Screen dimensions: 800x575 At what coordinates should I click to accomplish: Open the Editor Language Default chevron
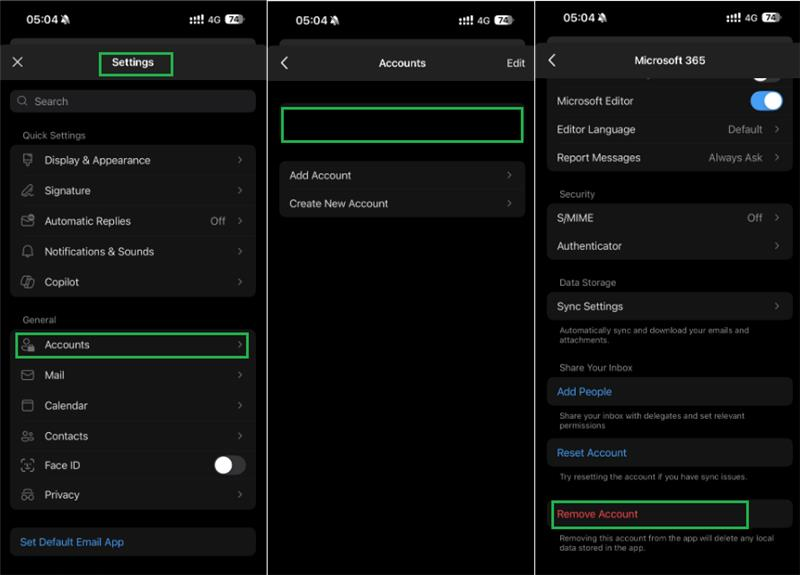[x=777, y=129]
